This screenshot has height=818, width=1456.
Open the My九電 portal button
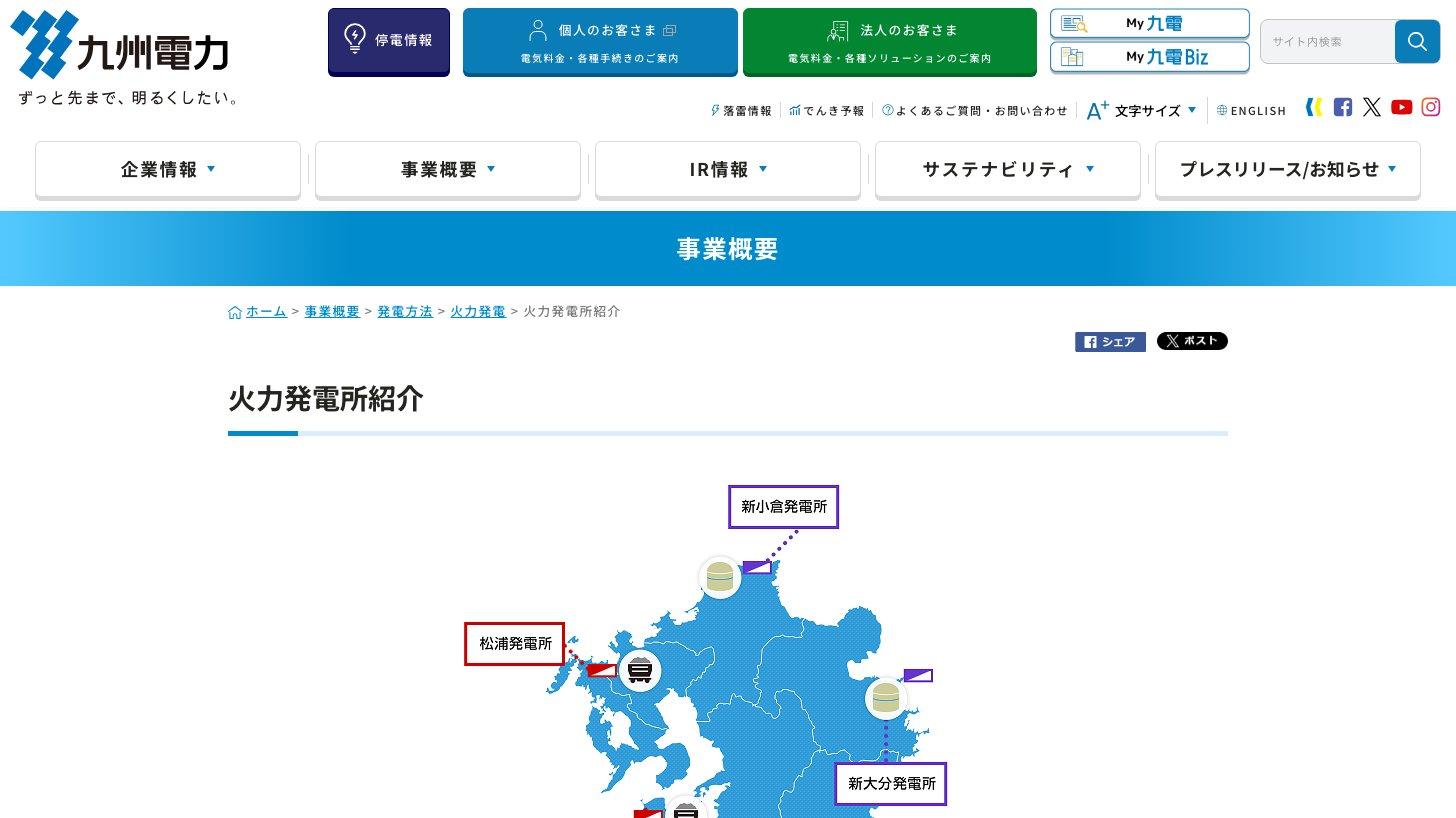coord(1150,24)
